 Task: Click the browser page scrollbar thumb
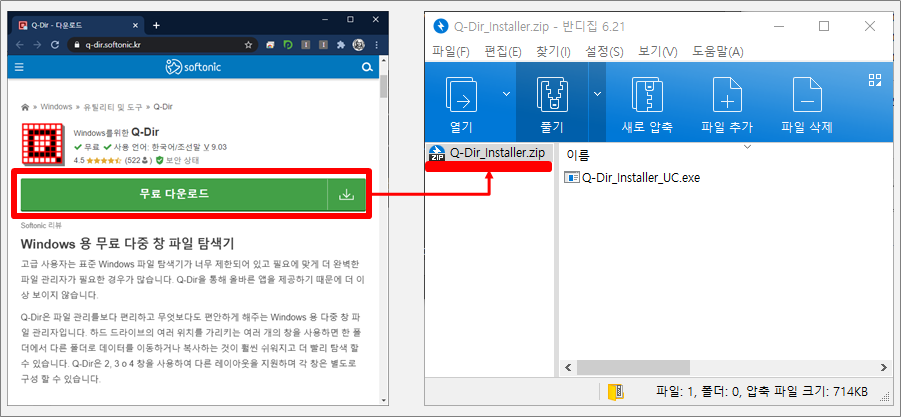click(383, 86)
